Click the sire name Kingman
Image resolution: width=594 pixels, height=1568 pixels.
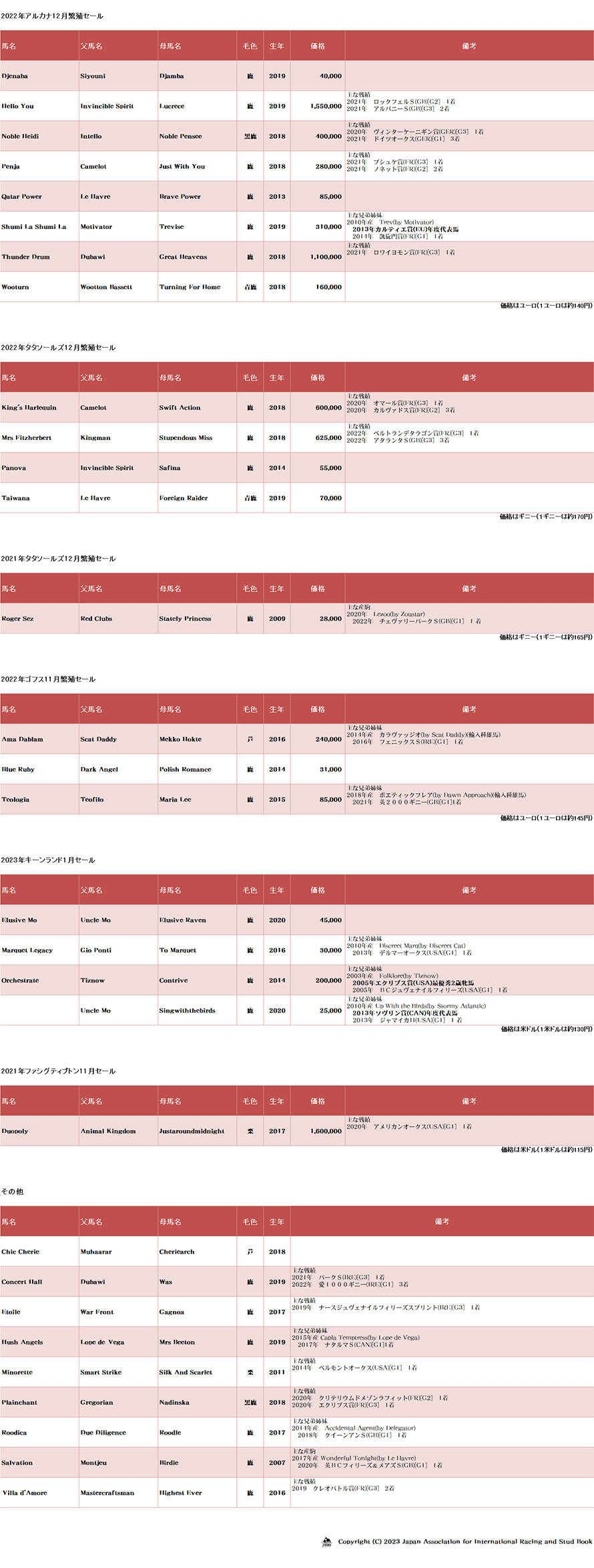click(95, 438)
